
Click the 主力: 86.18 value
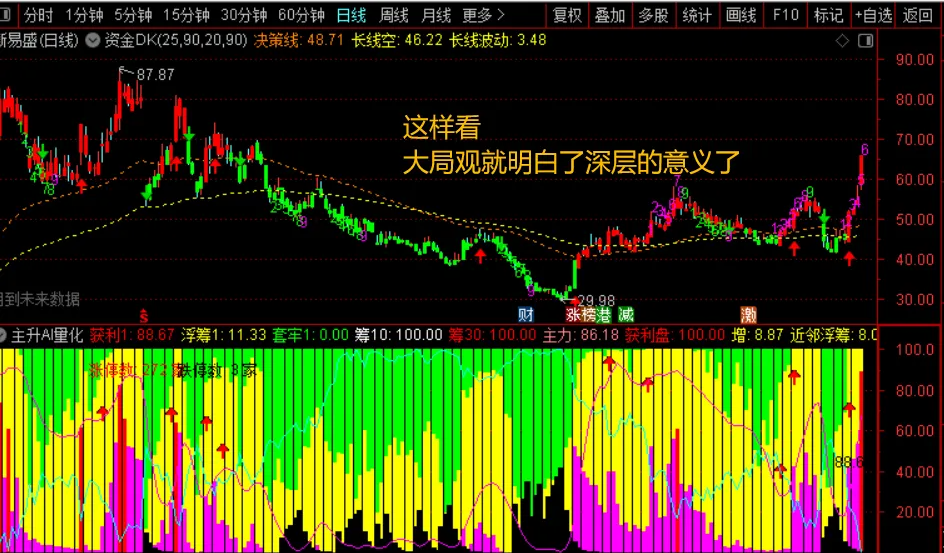(x=581, y=334)
